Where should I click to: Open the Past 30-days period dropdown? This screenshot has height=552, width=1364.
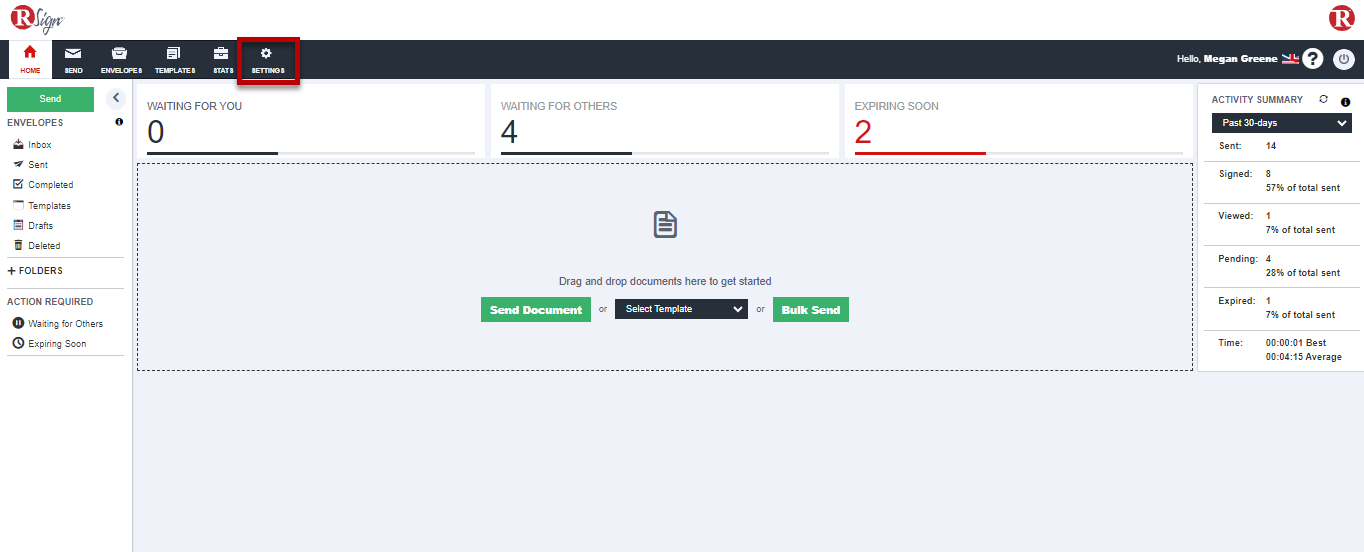pyautogui.click(x=1282, y=123)
